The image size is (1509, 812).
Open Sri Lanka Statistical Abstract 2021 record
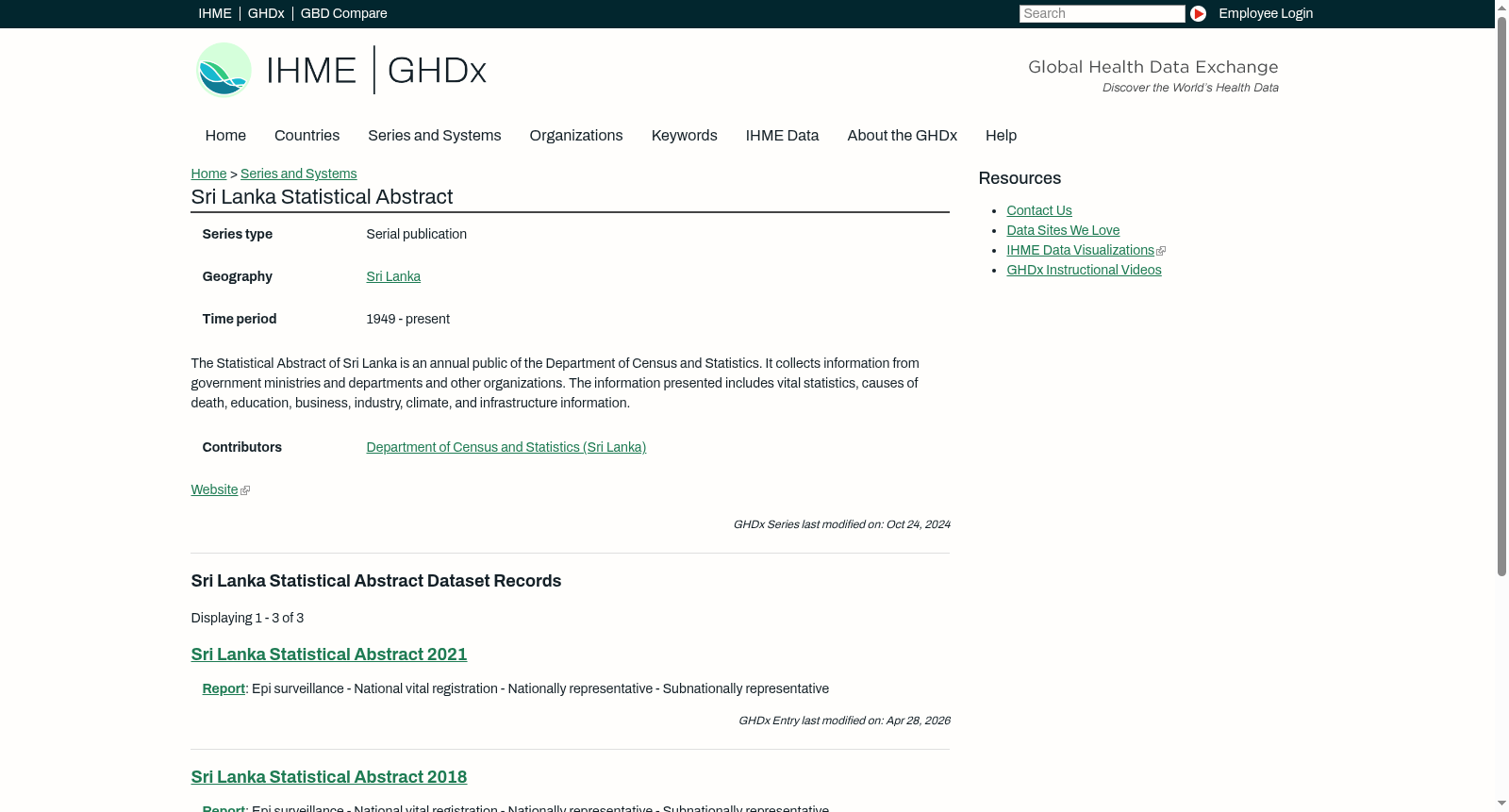tap(328, 655)
